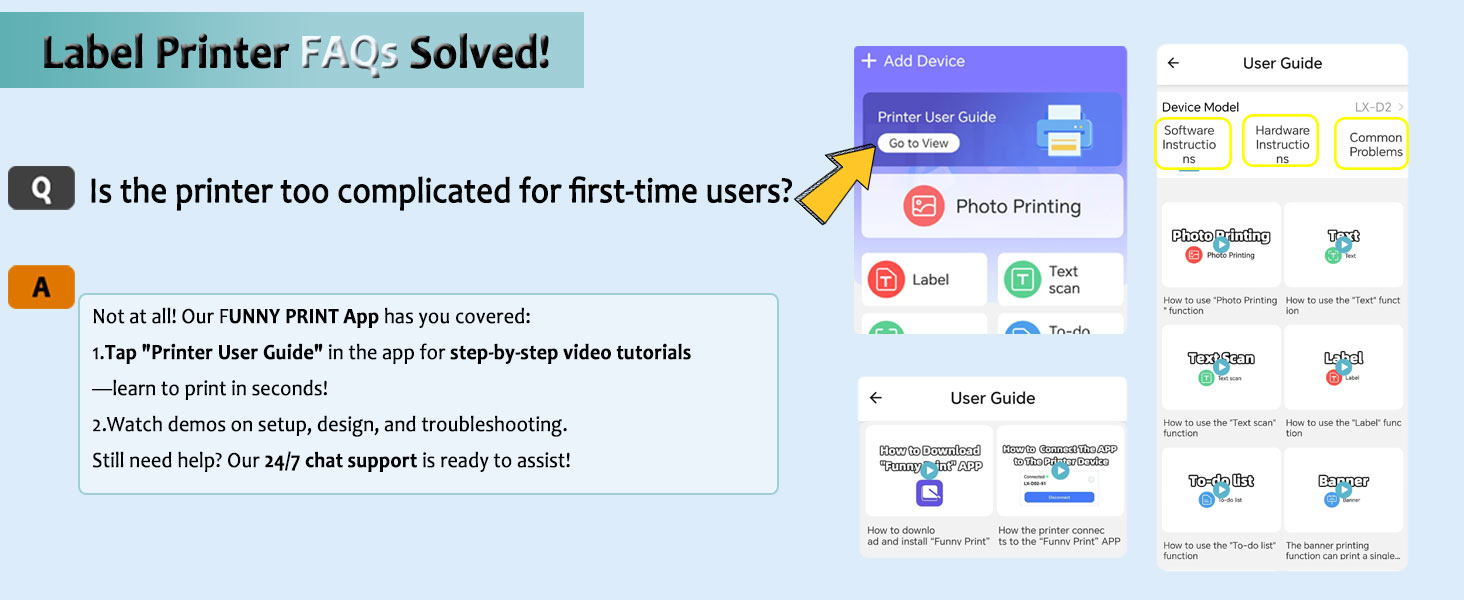Play the Text Scan tutorial video

coord(1220,366)
